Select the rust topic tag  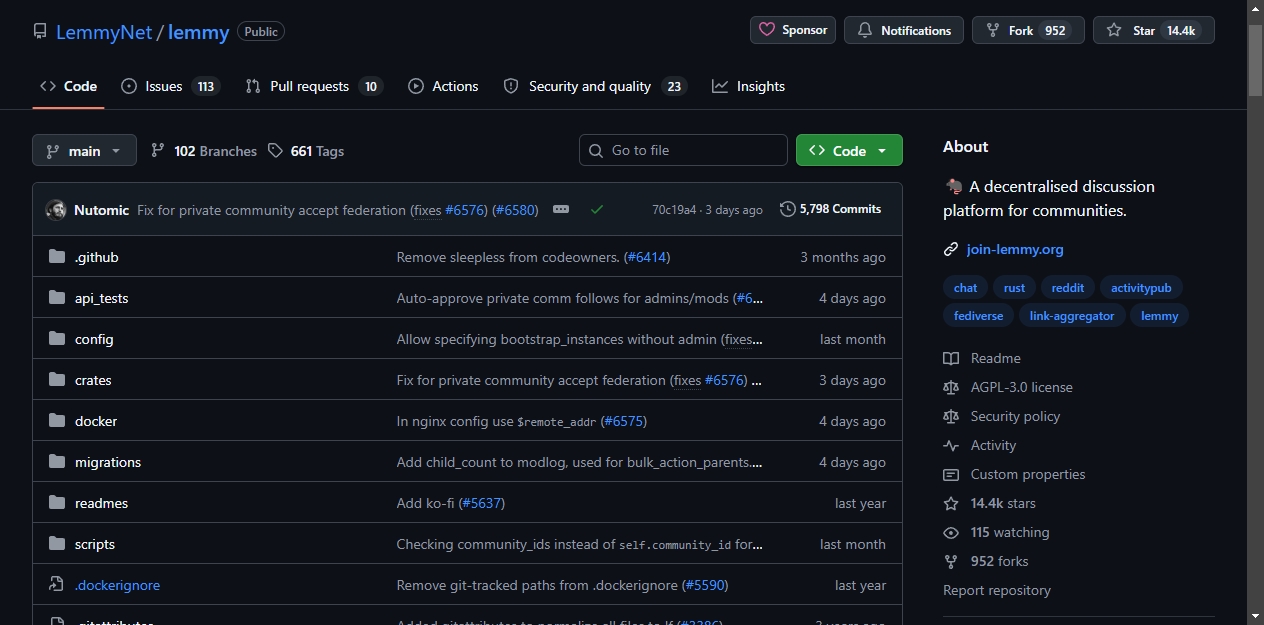1014,287
